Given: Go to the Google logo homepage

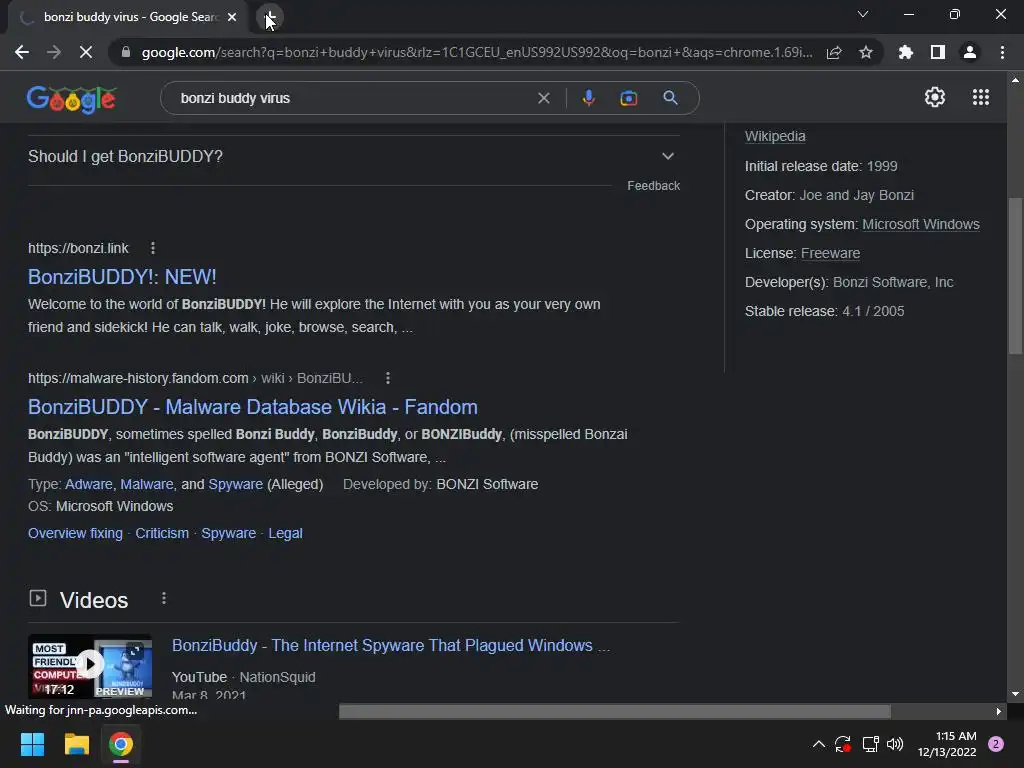Looking at the screenshot, I should (72, 99).
